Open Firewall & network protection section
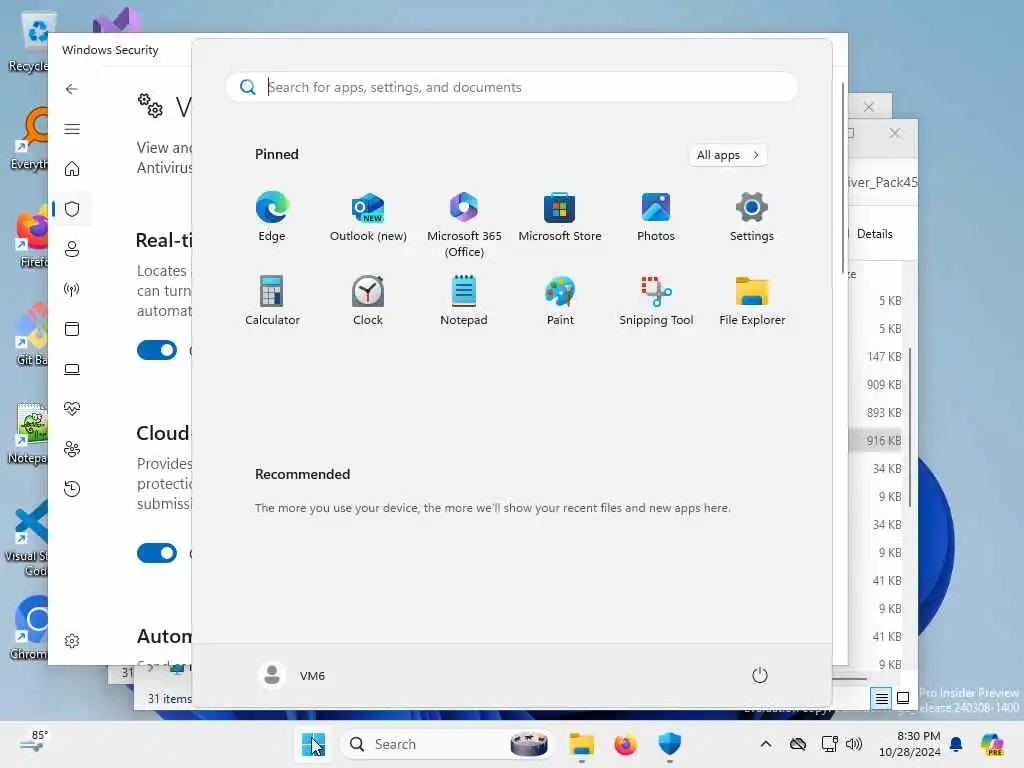 [72, 289]
